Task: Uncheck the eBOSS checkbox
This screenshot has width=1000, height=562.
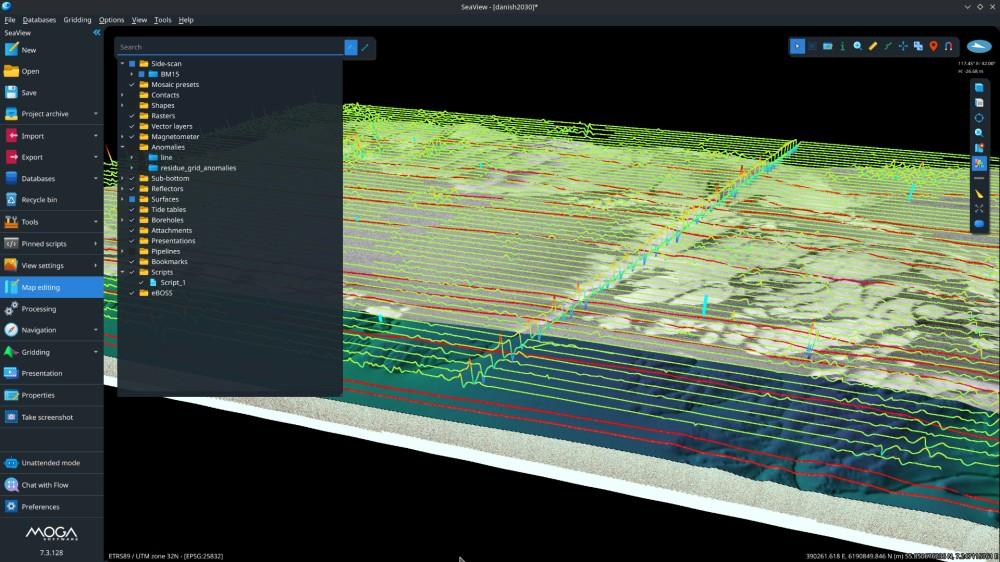Action: [132, 293]
